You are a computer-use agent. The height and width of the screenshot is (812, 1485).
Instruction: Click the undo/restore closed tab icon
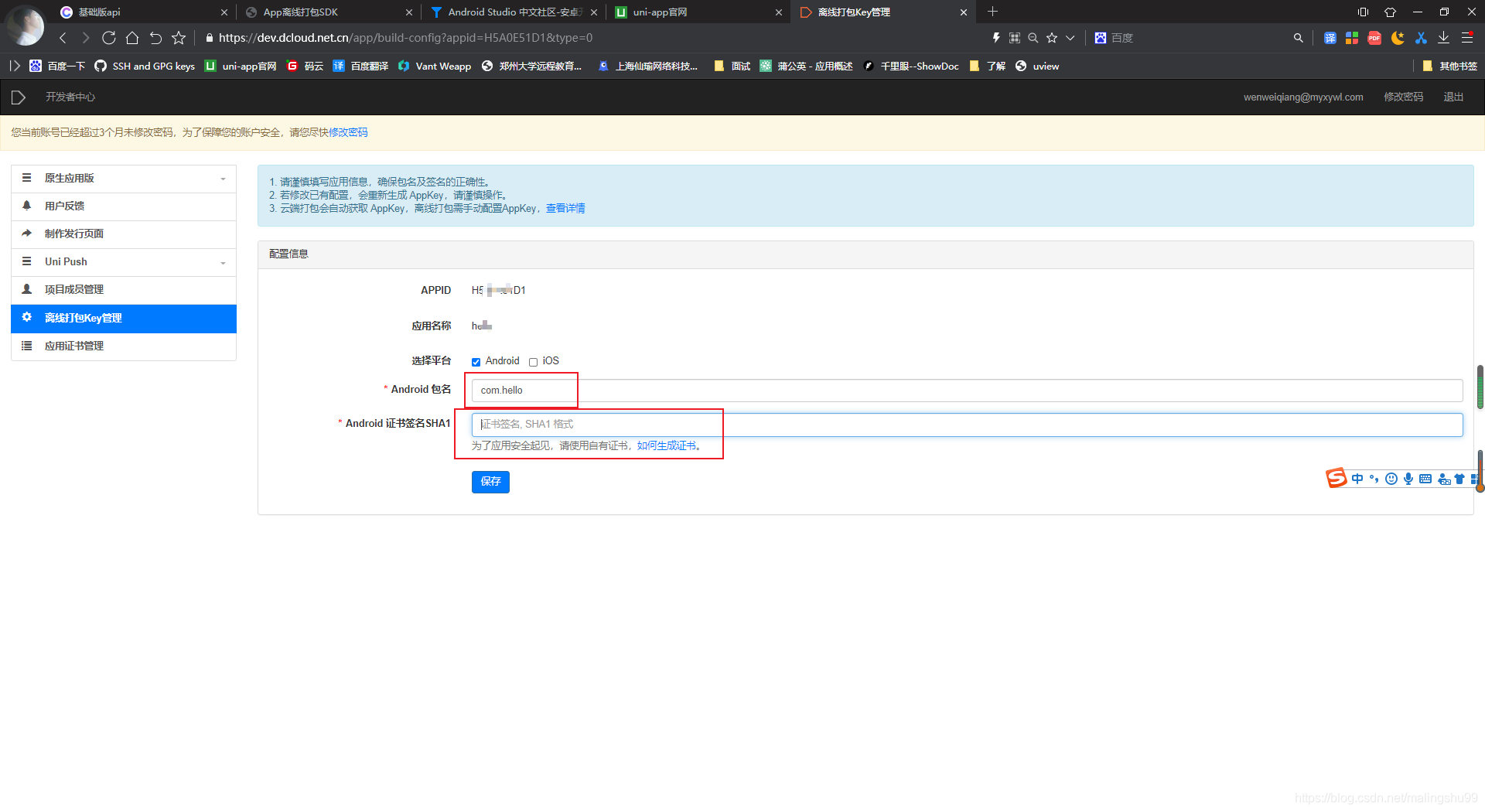pyautogui.click(x=155, y=38)
